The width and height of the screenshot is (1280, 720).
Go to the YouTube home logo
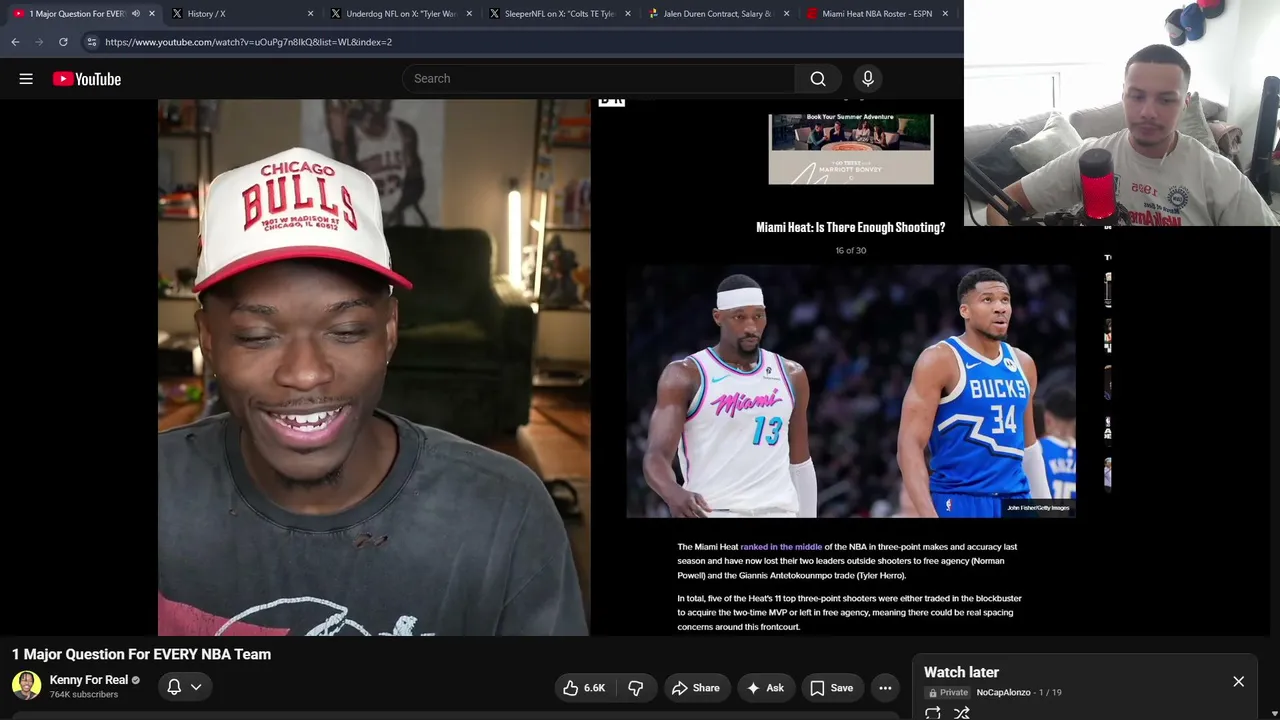tap(87, 79)
